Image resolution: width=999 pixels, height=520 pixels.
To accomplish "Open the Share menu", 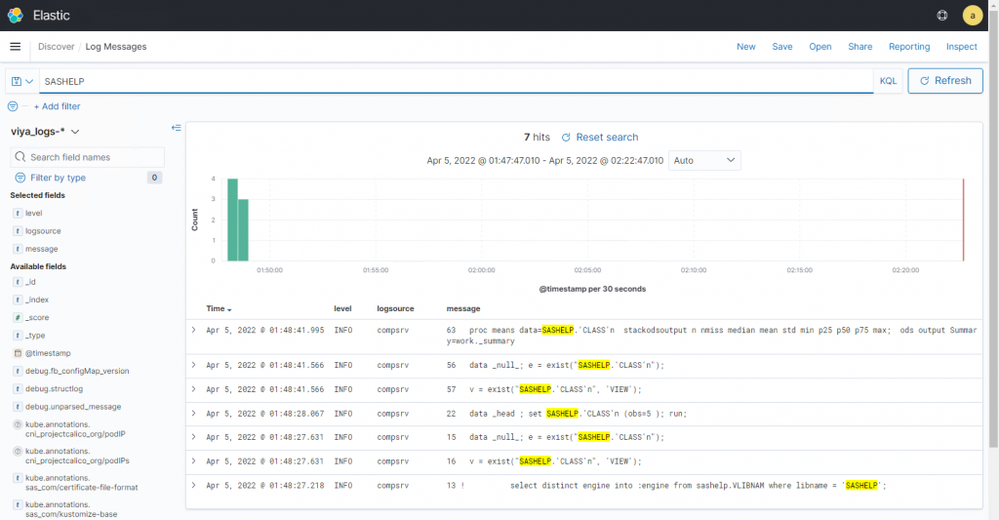I will [x=860, y=46].
